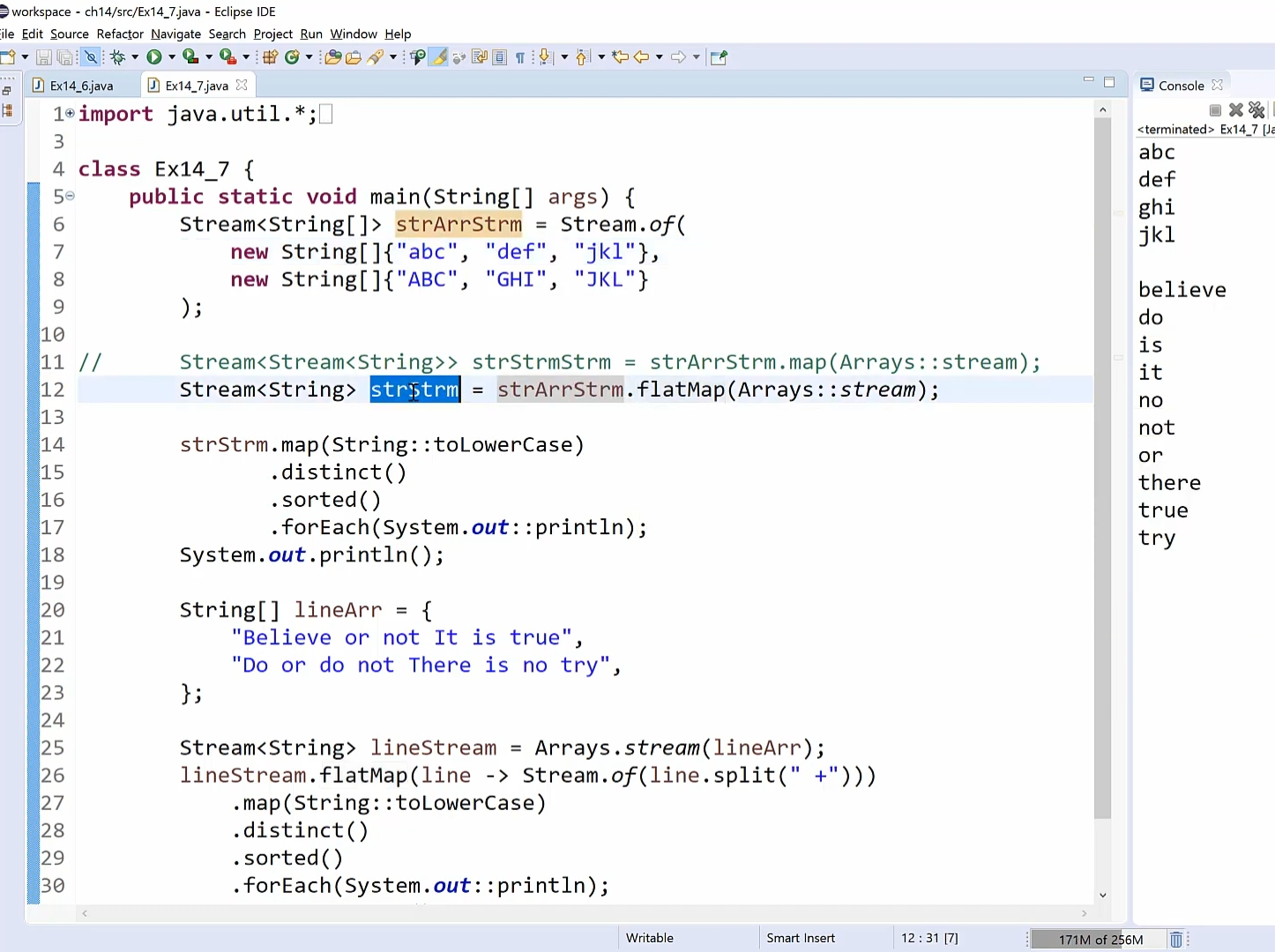Viewport: 1275px width, 952px height.
Task: Open the Search menu
Action: (x=227, y=33)
